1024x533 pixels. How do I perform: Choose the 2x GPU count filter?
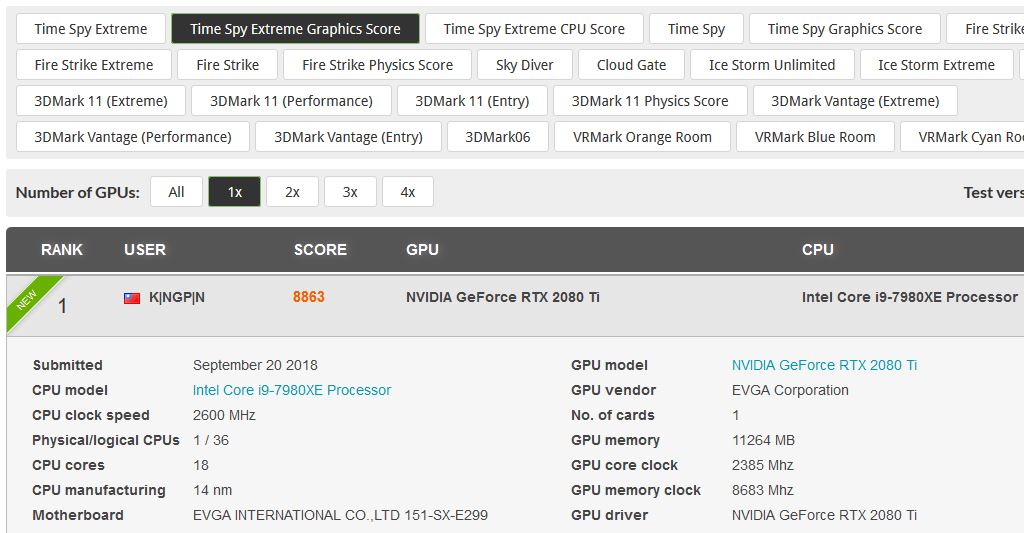[292, 192]
